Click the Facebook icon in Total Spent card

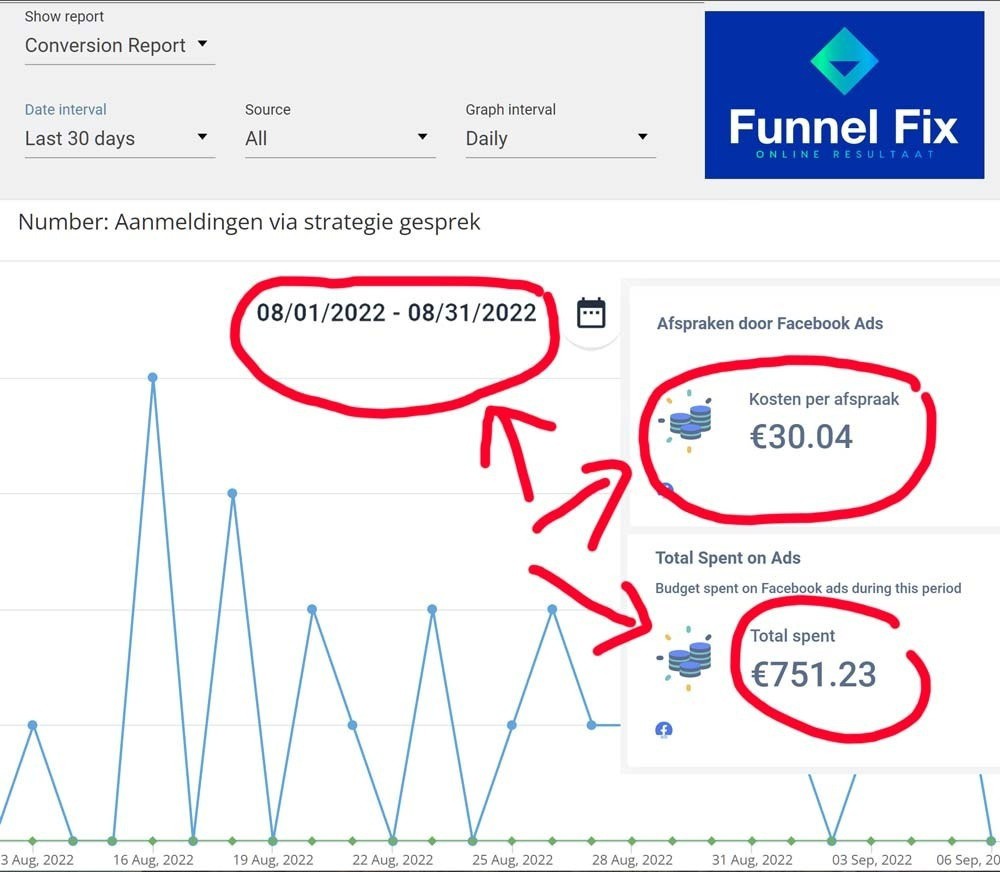coord(664,730)
